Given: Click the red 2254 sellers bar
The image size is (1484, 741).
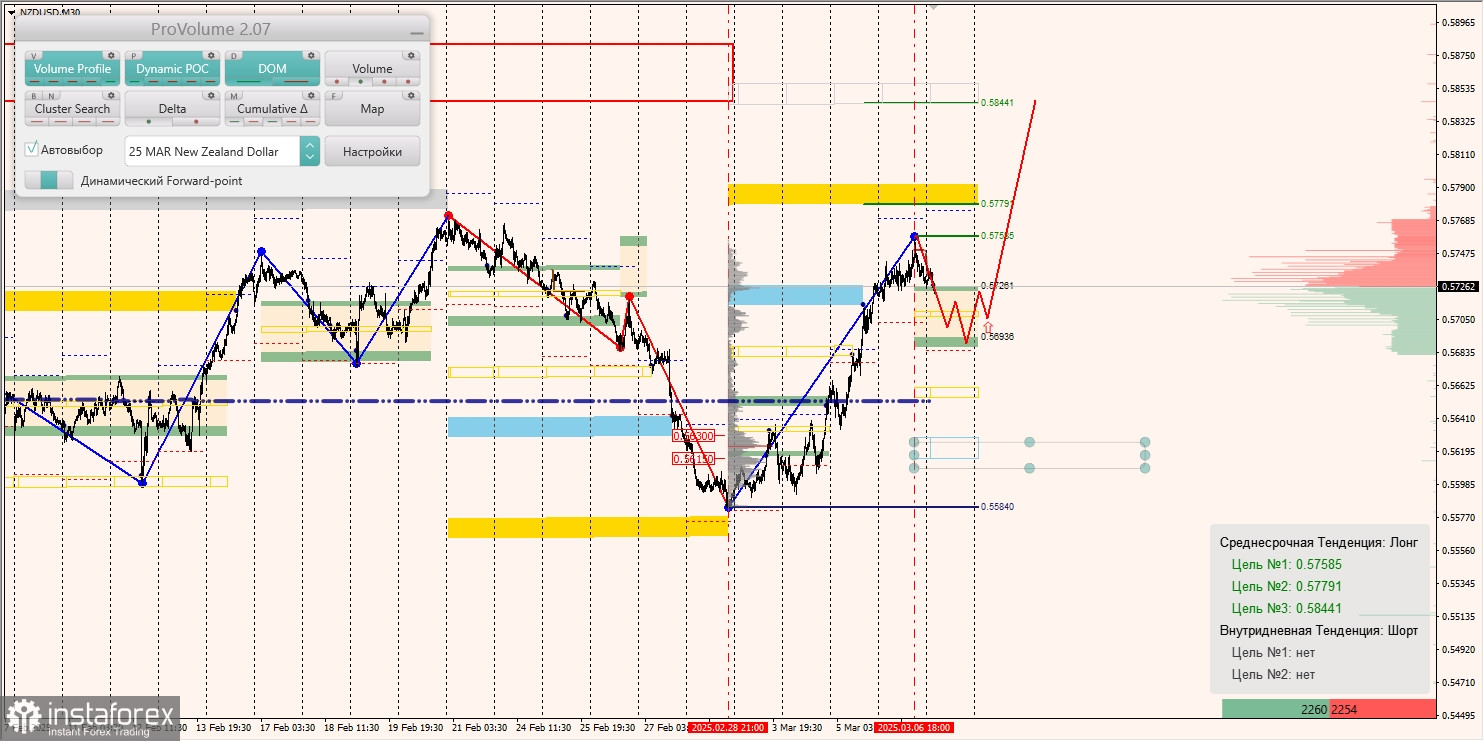Looking at the screenshot, I should click(1383, 709).
